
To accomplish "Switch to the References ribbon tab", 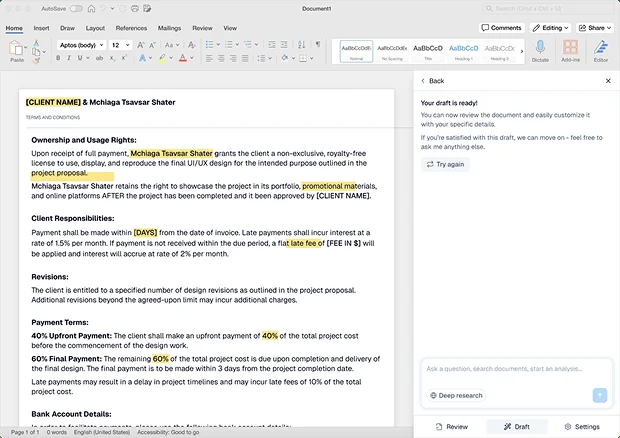I will point(131,28).
